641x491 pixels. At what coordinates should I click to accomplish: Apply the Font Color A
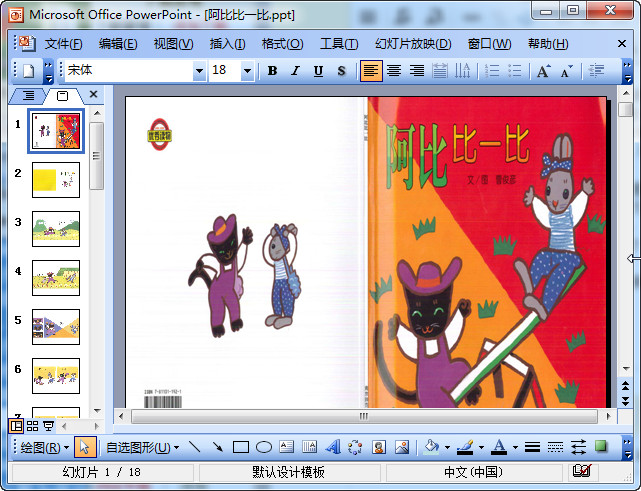click(499, 447)
